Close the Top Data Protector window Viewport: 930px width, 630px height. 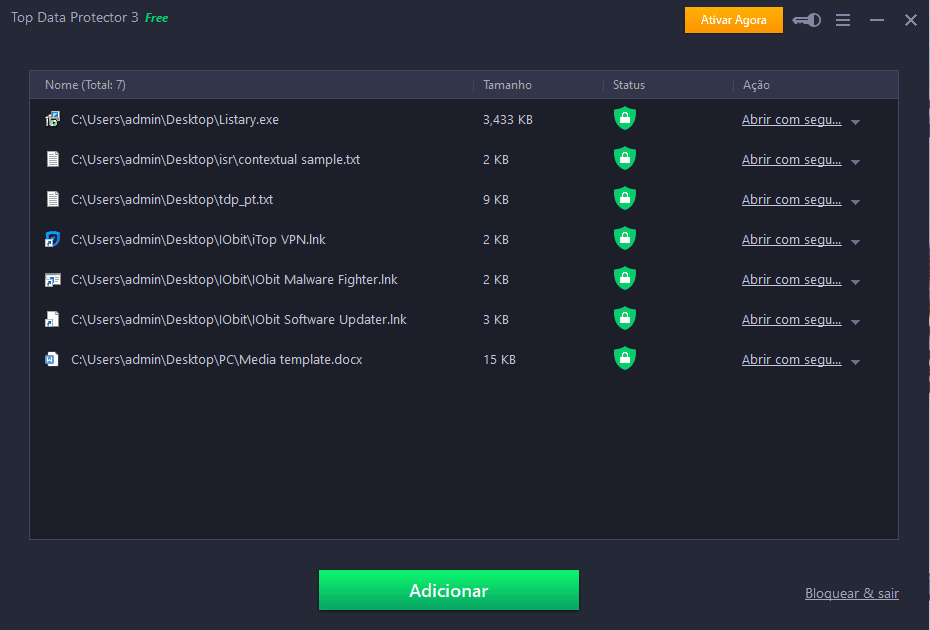click(911, 20)
